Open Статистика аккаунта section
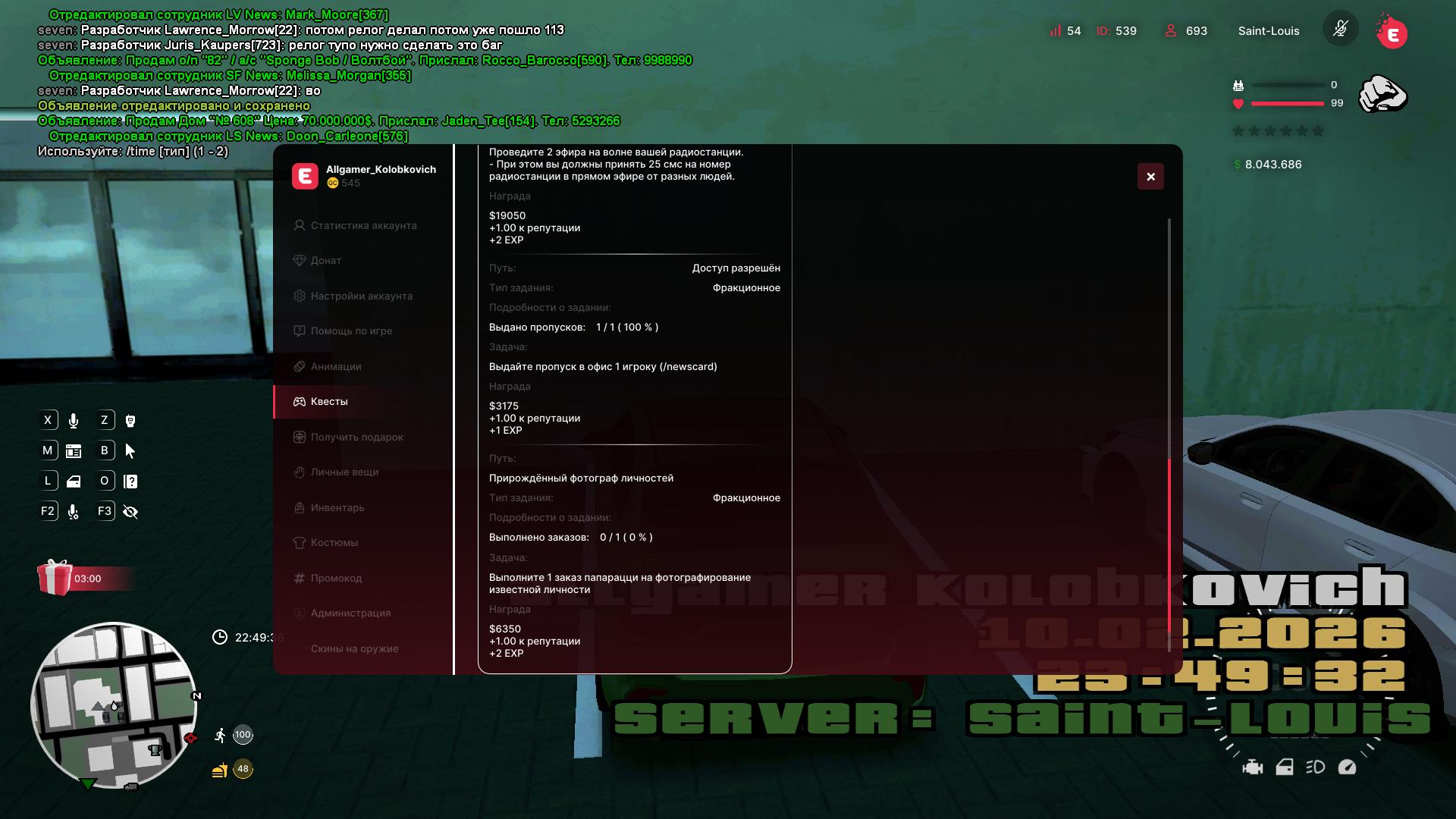Image resolution: width=1456 pixels, height=819 pixels. 362,226
